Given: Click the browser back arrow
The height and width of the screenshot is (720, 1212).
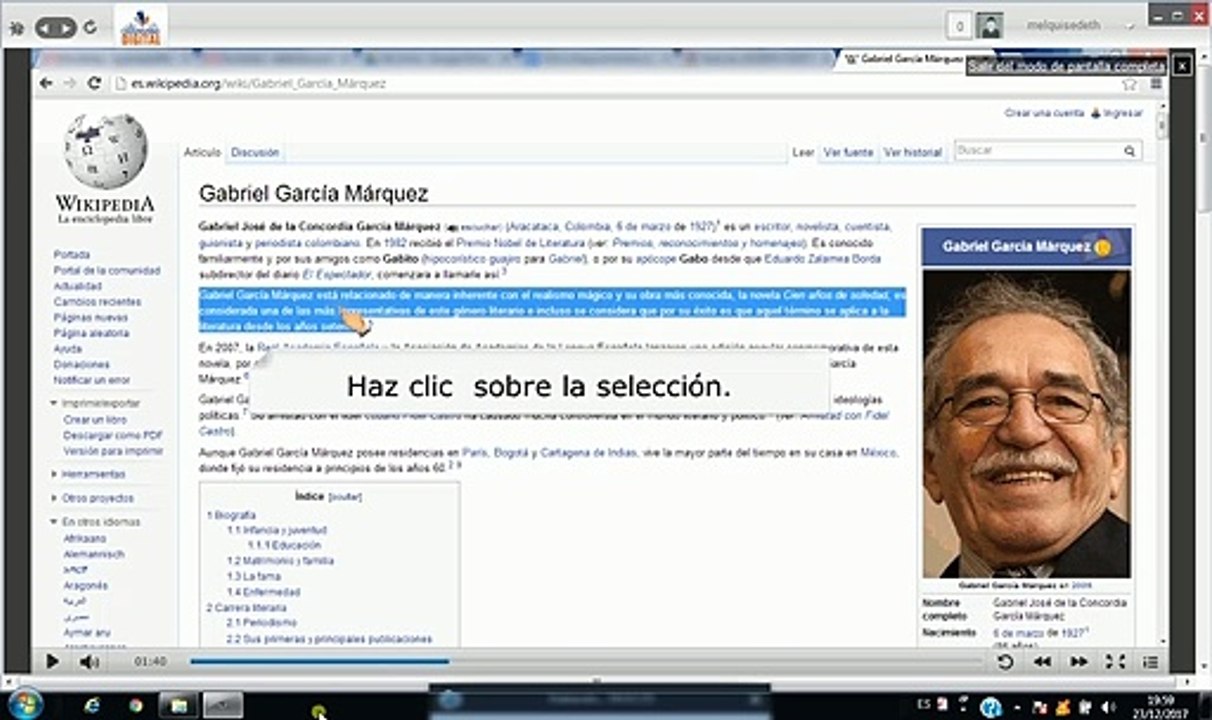Looking at the screenshot, I should coord(46,83).
